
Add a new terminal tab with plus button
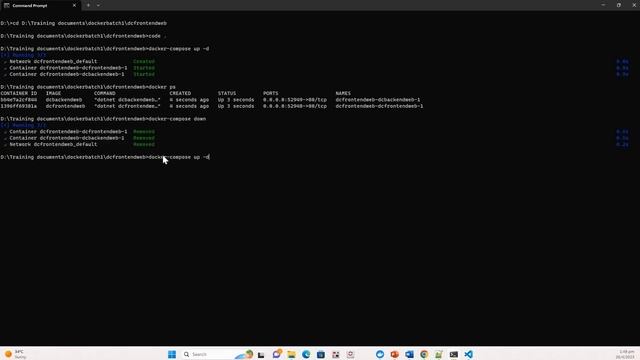coord(88,5)
